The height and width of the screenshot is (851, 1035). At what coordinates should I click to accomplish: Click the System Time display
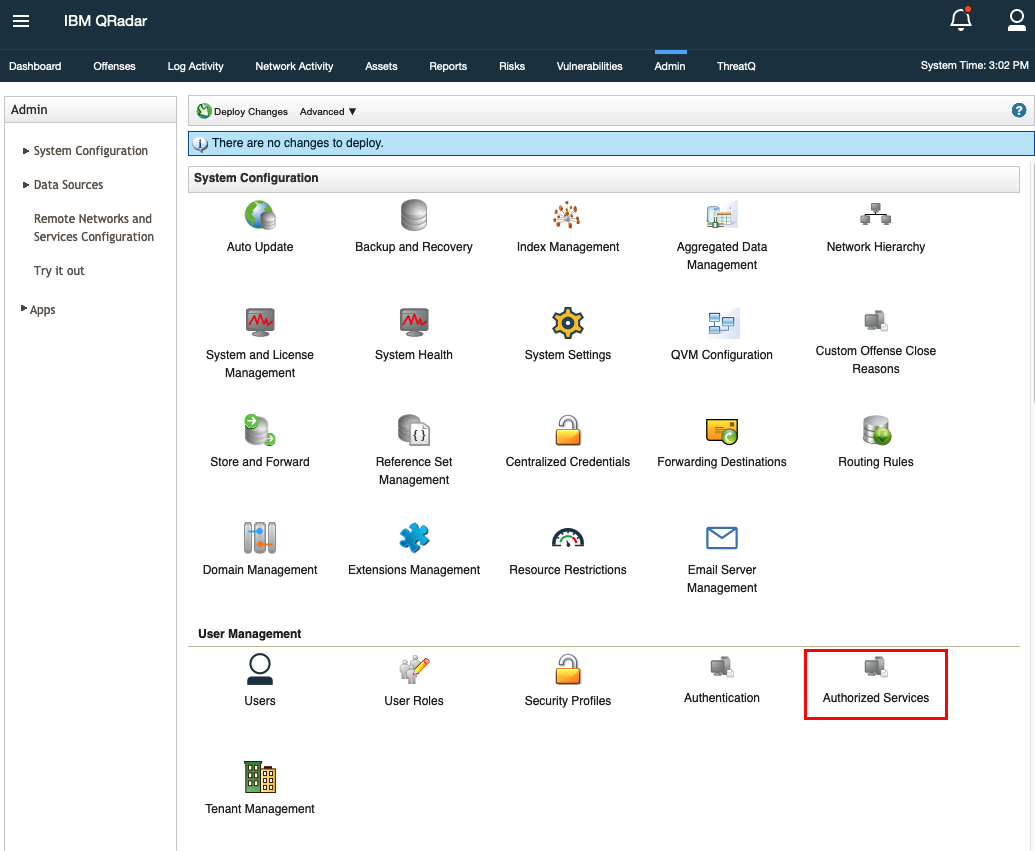click(974, 65)
